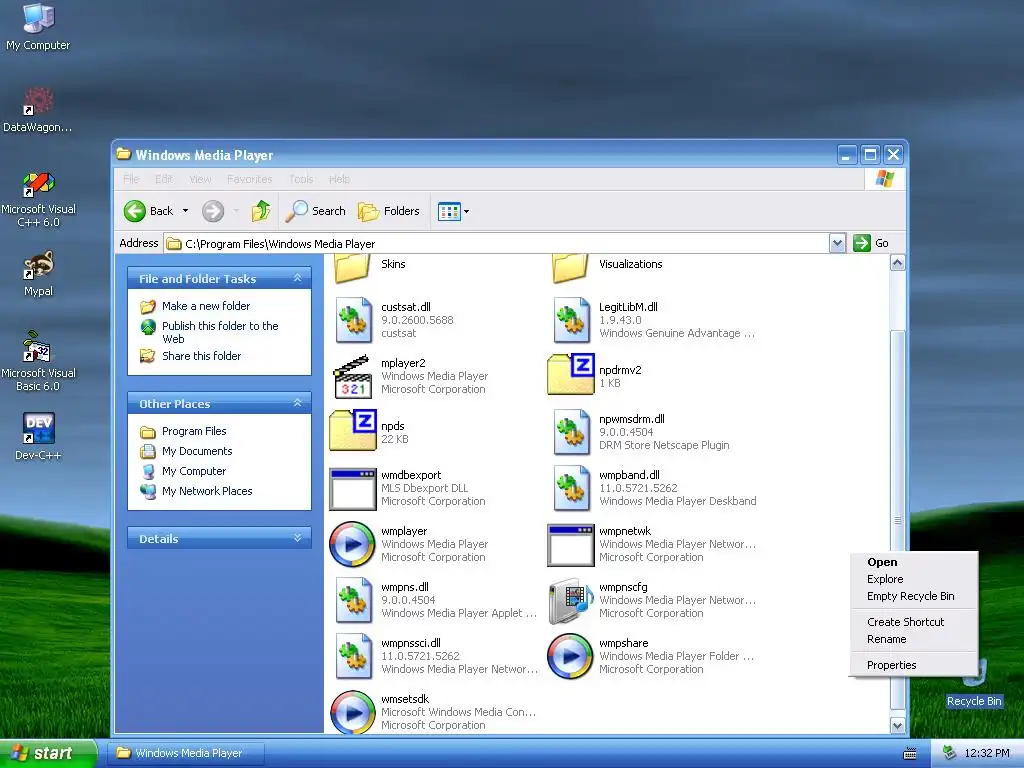Collapse the File and Folder Tasks panel
1024x768 pixels.
point(298,278)
